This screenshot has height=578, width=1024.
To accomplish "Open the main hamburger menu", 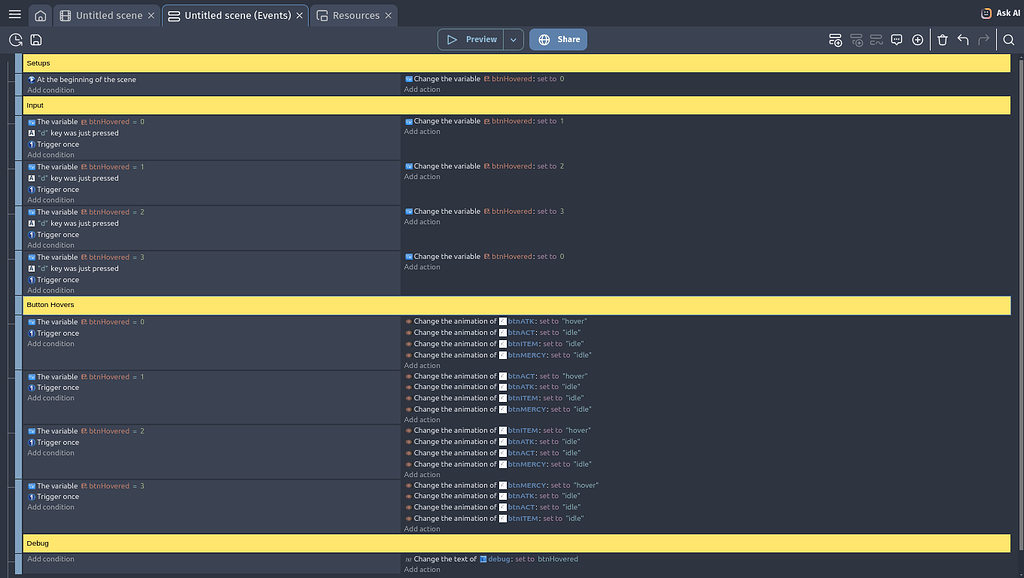I will [14, 14].
